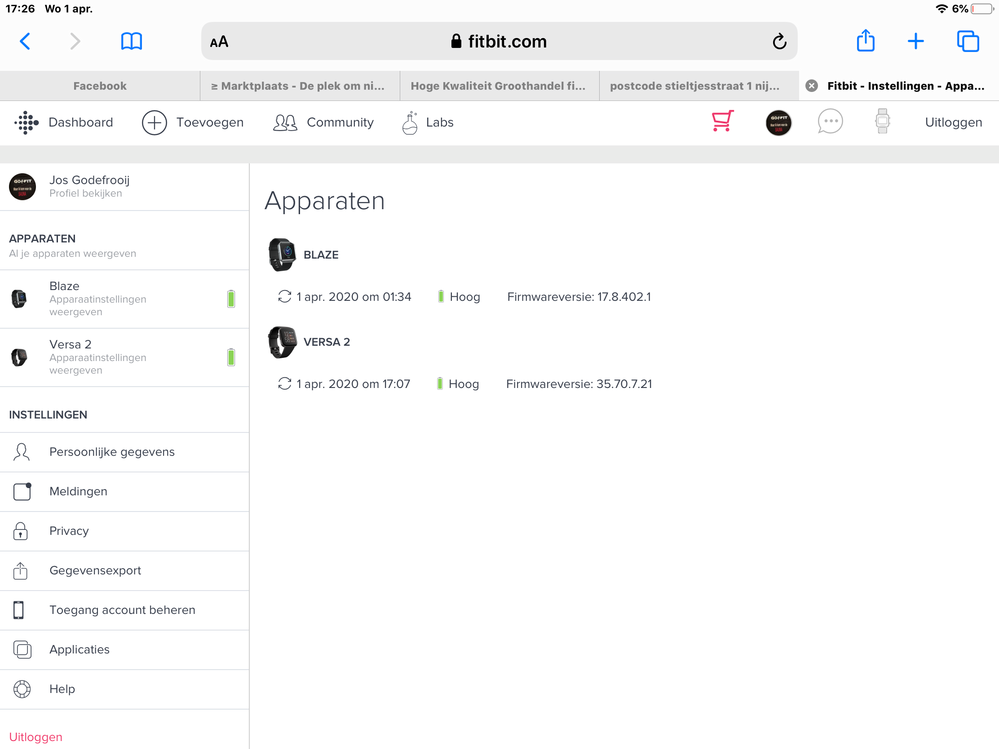Open the Labs menu item

440,122
